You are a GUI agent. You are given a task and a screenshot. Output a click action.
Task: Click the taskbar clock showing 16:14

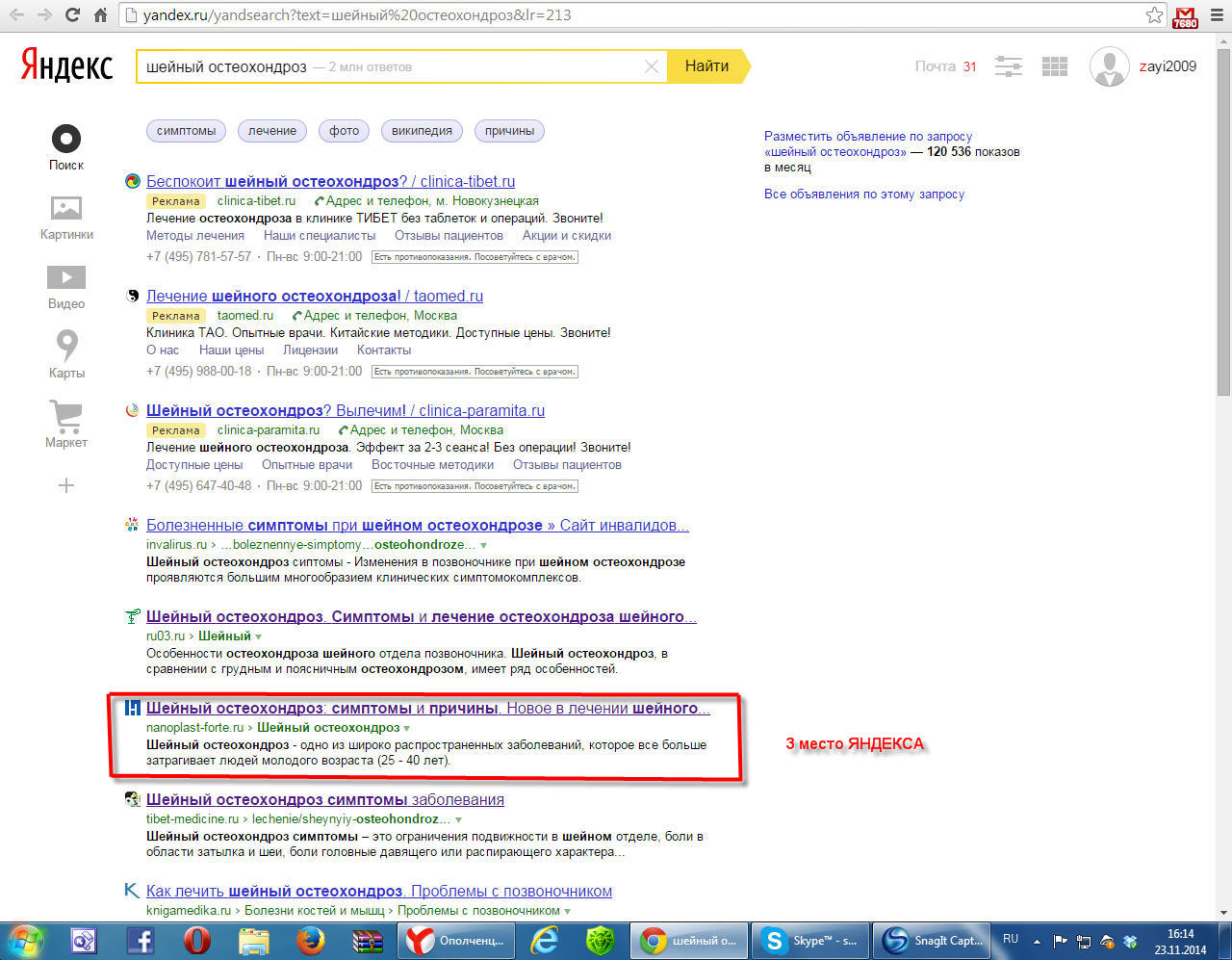pos(1180,941)
